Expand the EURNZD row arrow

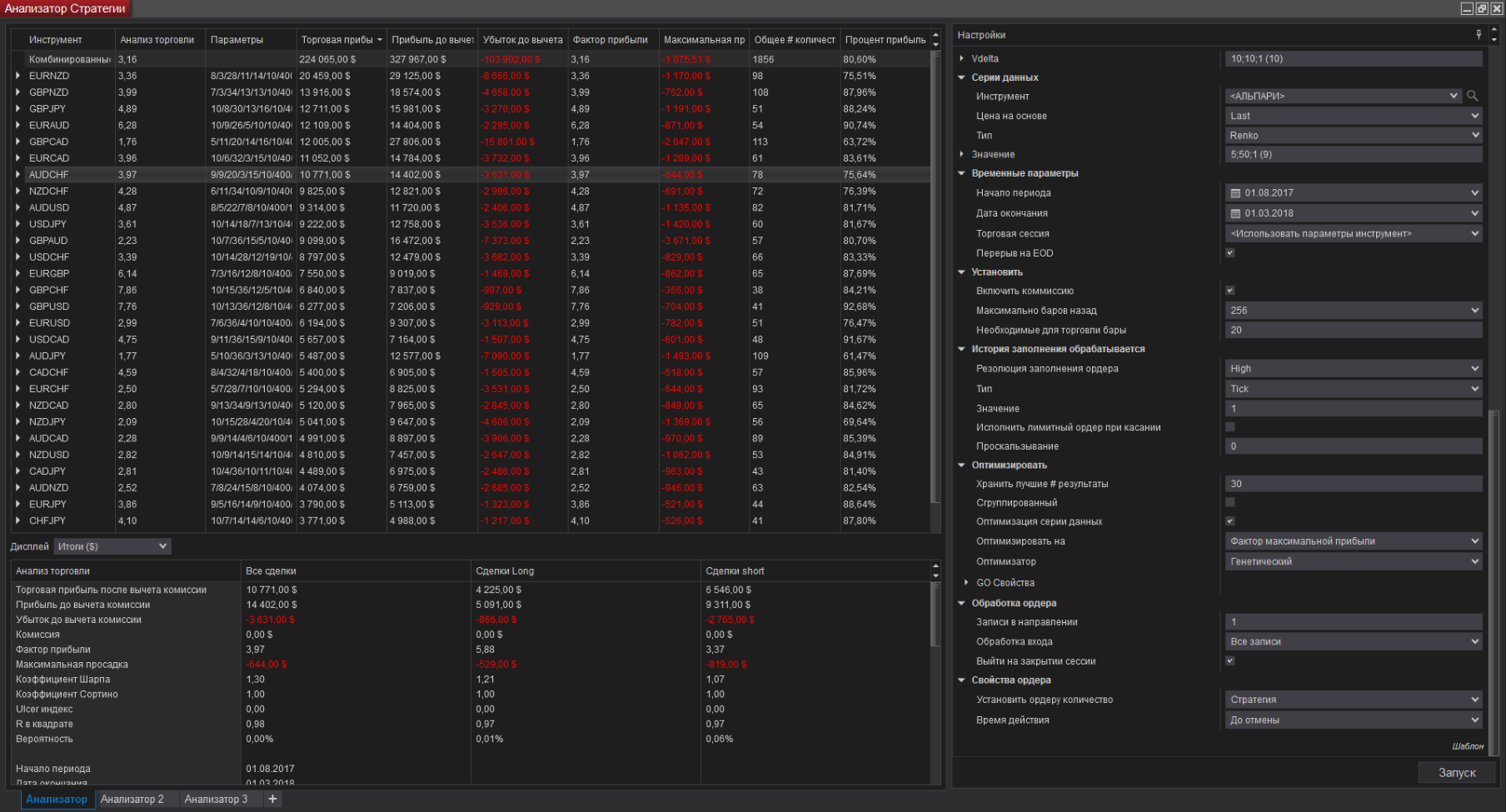click(18, 76)
